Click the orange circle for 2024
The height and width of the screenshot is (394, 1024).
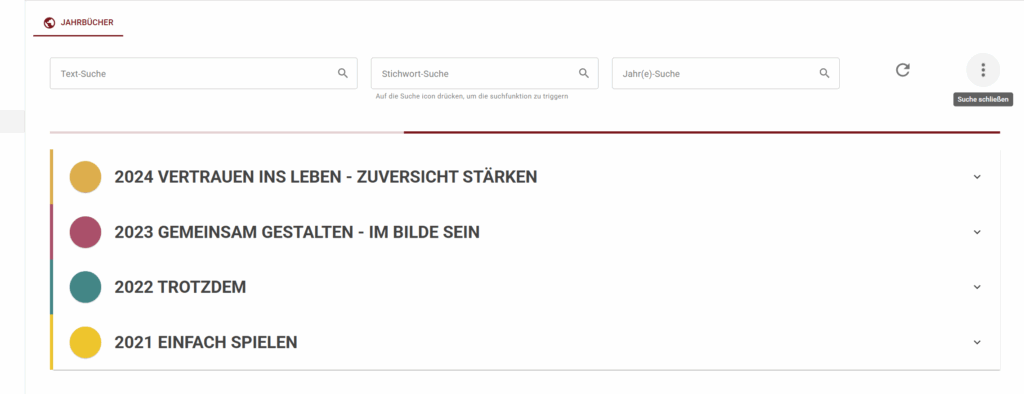(86, 177)
